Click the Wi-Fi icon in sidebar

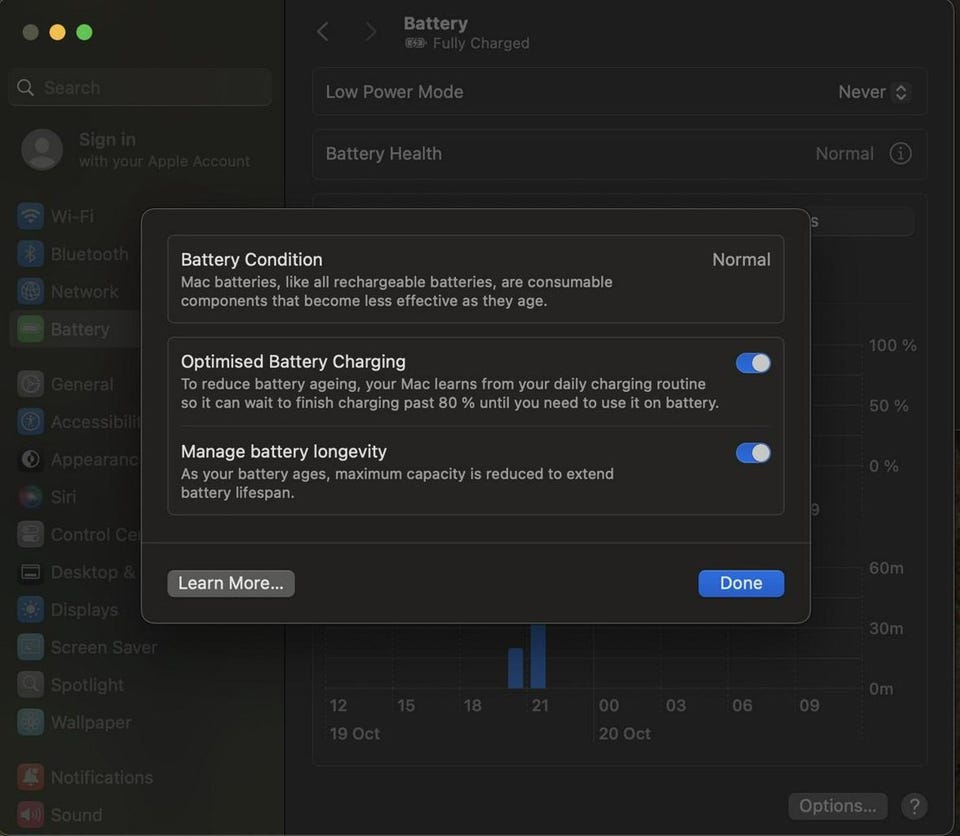point(31,216)
